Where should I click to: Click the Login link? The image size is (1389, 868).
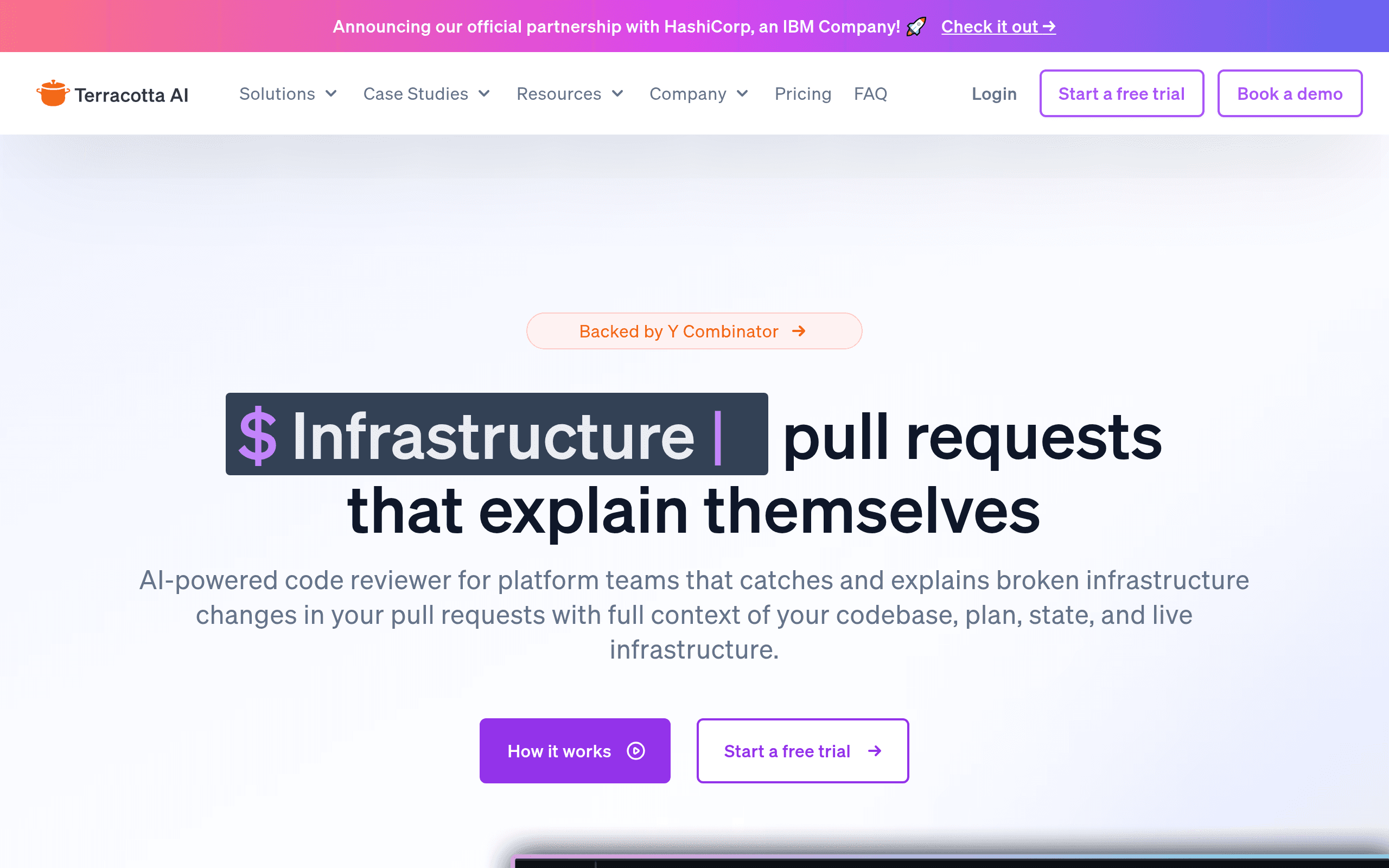tap(994, 93)
